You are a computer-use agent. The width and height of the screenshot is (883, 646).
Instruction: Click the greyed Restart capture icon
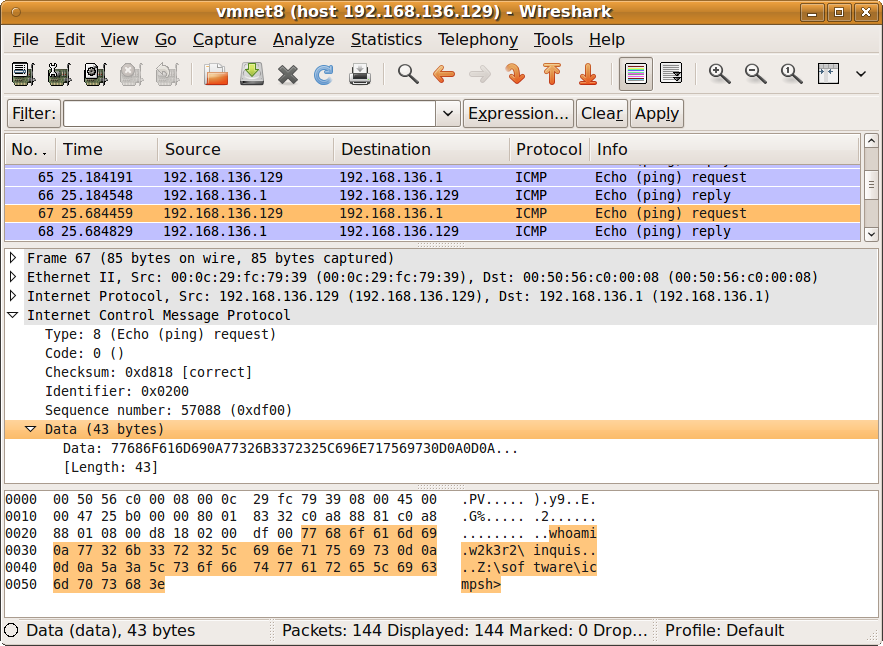click(x=167, y=74)
